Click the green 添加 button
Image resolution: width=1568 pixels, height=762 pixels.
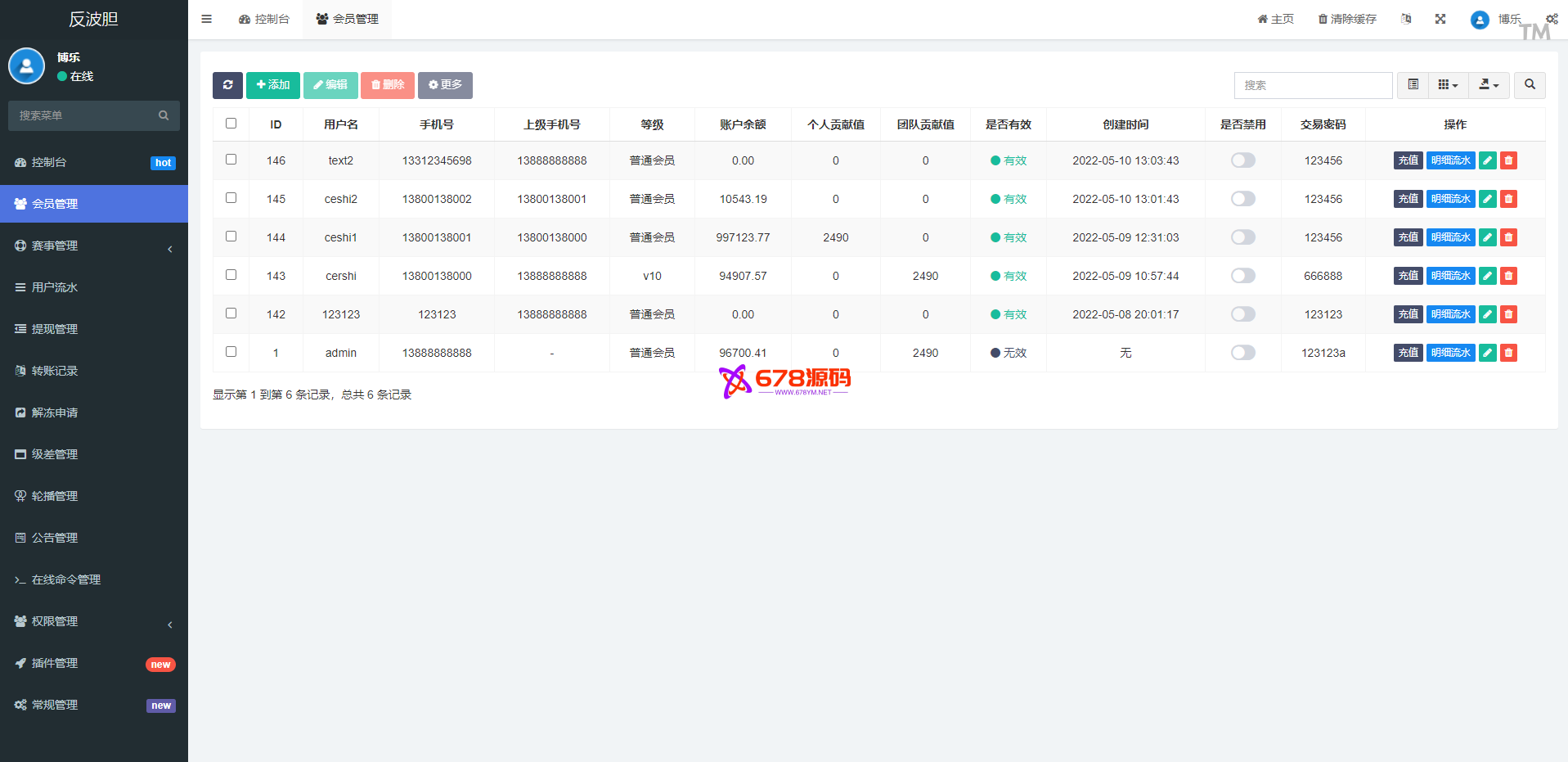[x=273, y=85]
